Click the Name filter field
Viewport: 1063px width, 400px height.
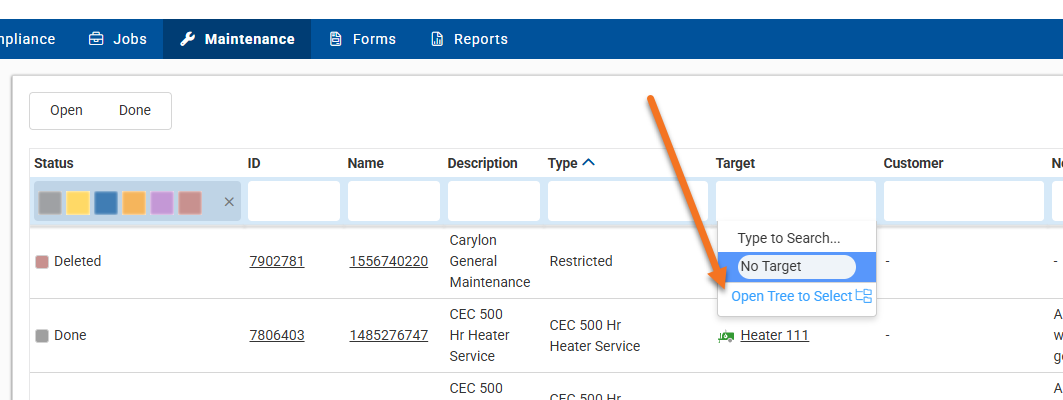pos(394,201)
